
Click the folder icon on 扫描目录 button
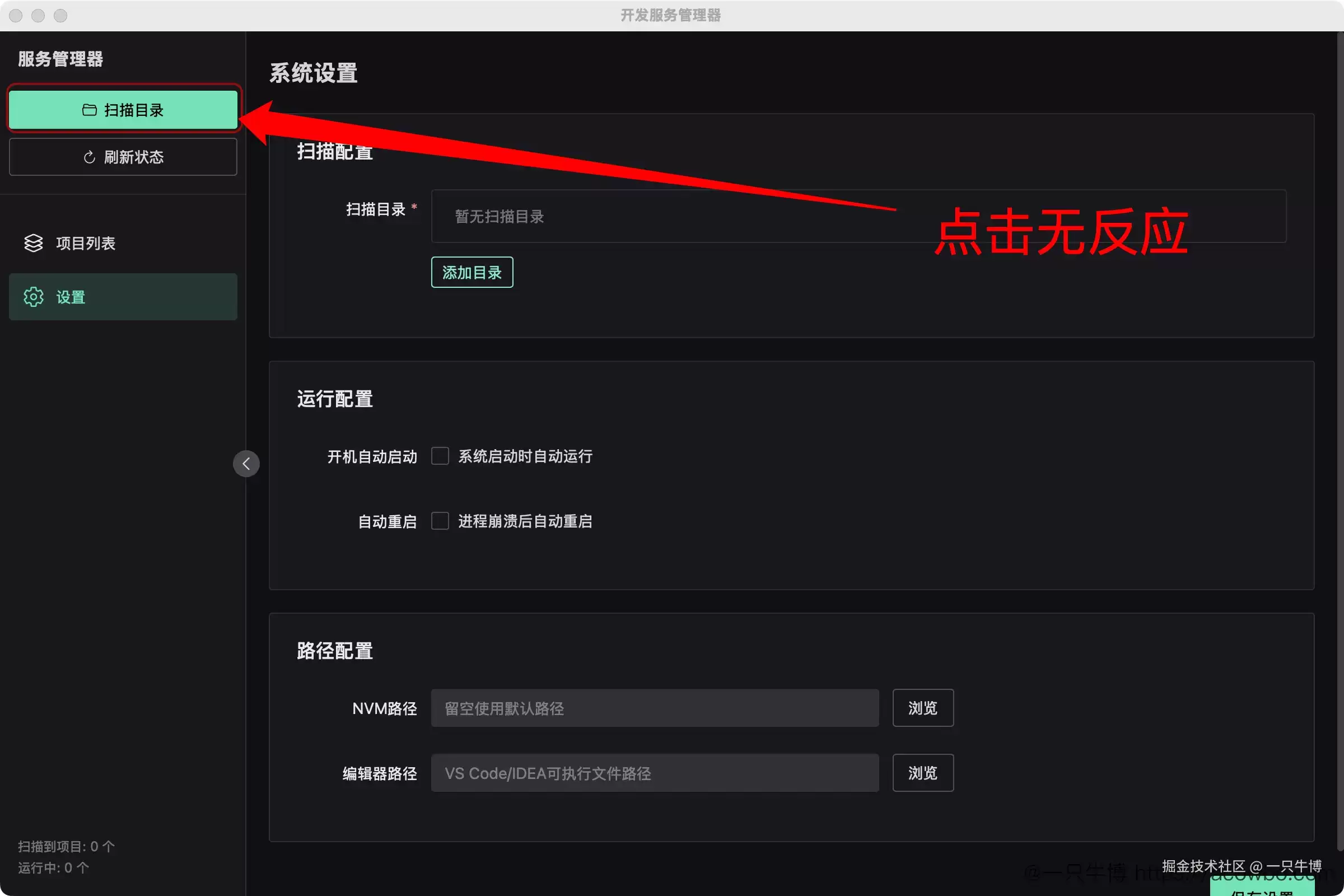(89, 110)
